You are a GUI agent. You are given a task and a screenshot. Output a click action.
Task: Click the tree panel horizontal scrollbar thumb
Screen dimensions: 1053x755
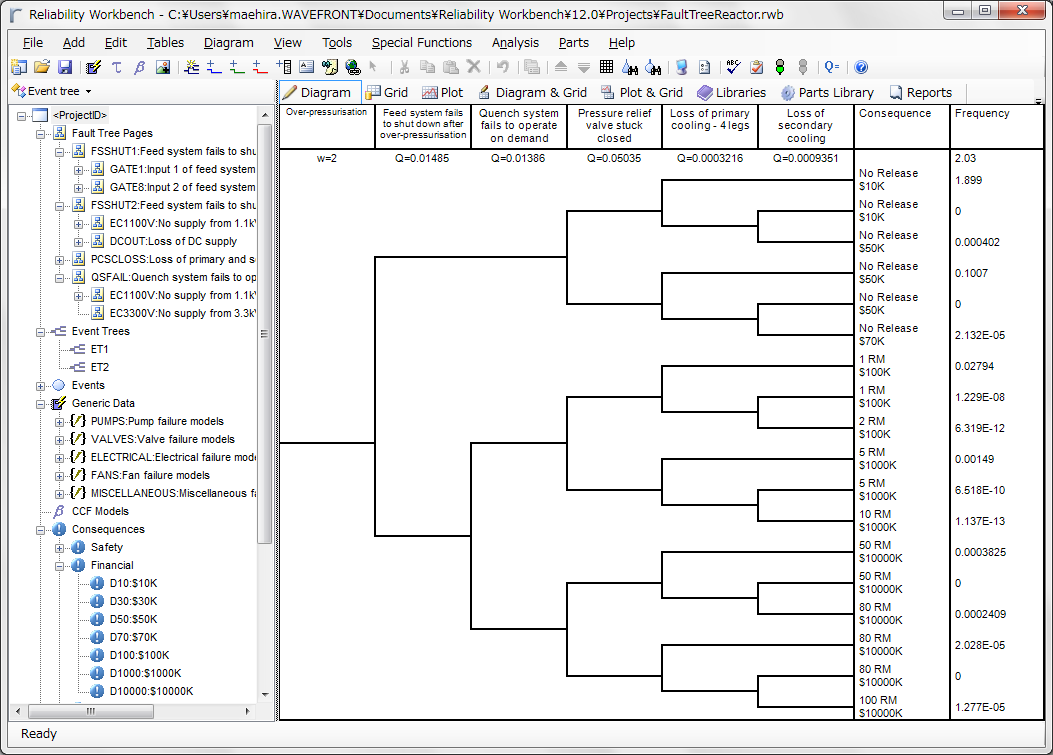tap(91, 711)
